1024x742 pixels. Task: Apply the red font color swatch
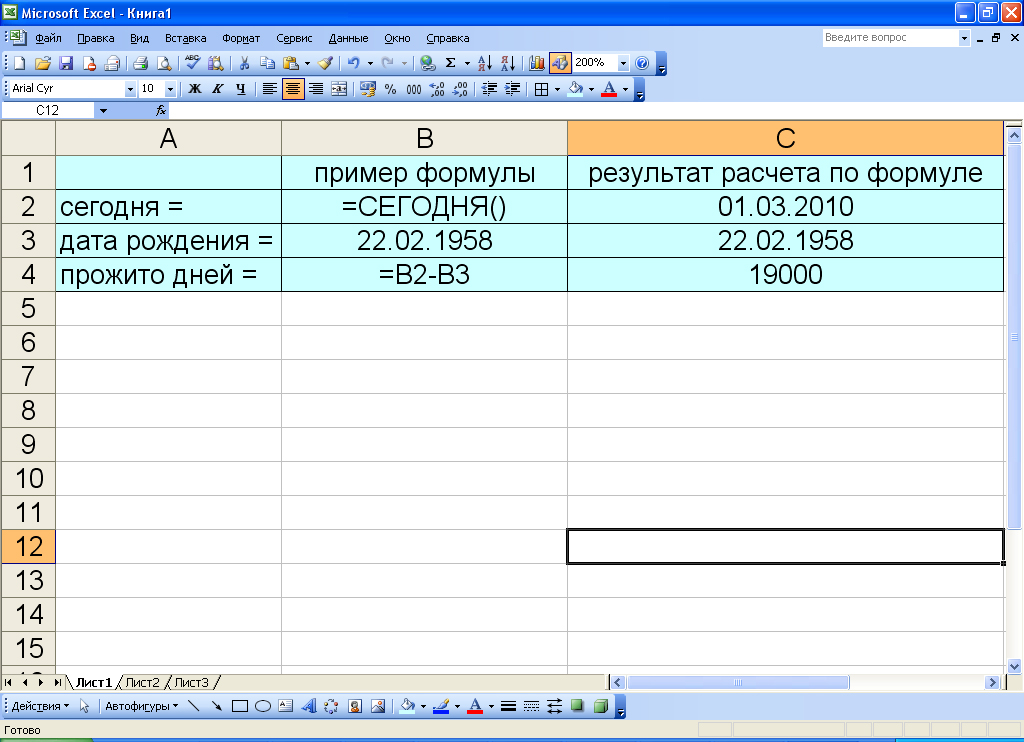609,89
